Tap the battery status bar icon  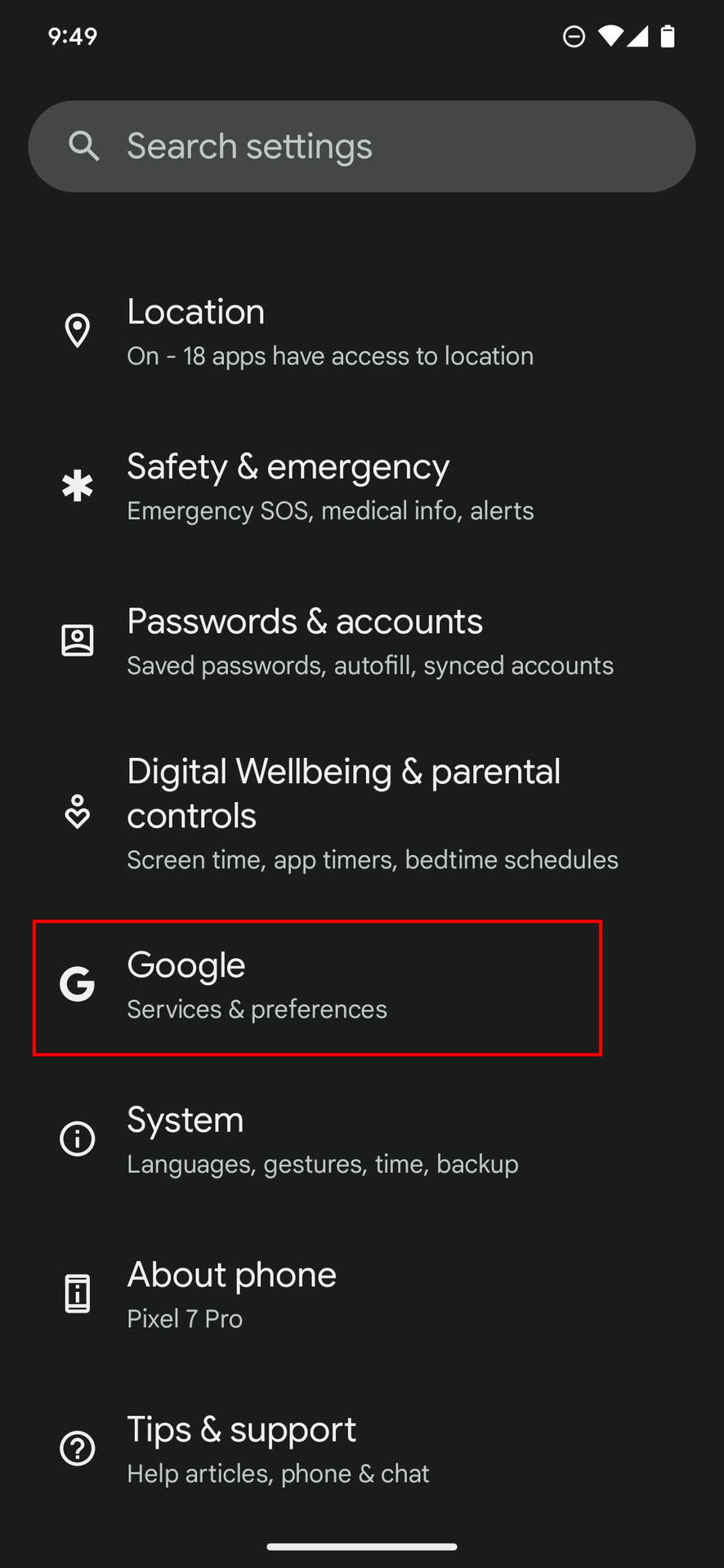[668, 36]
